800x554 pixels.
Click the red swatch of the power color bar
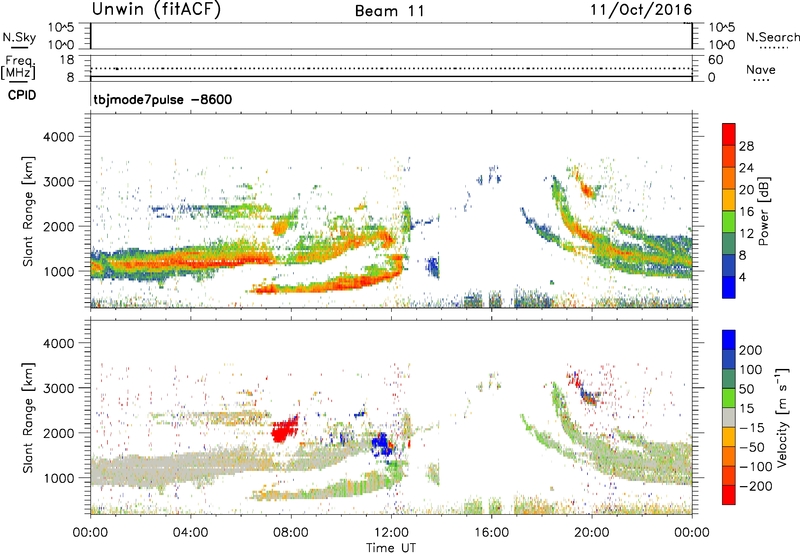[x=729, y=134]
